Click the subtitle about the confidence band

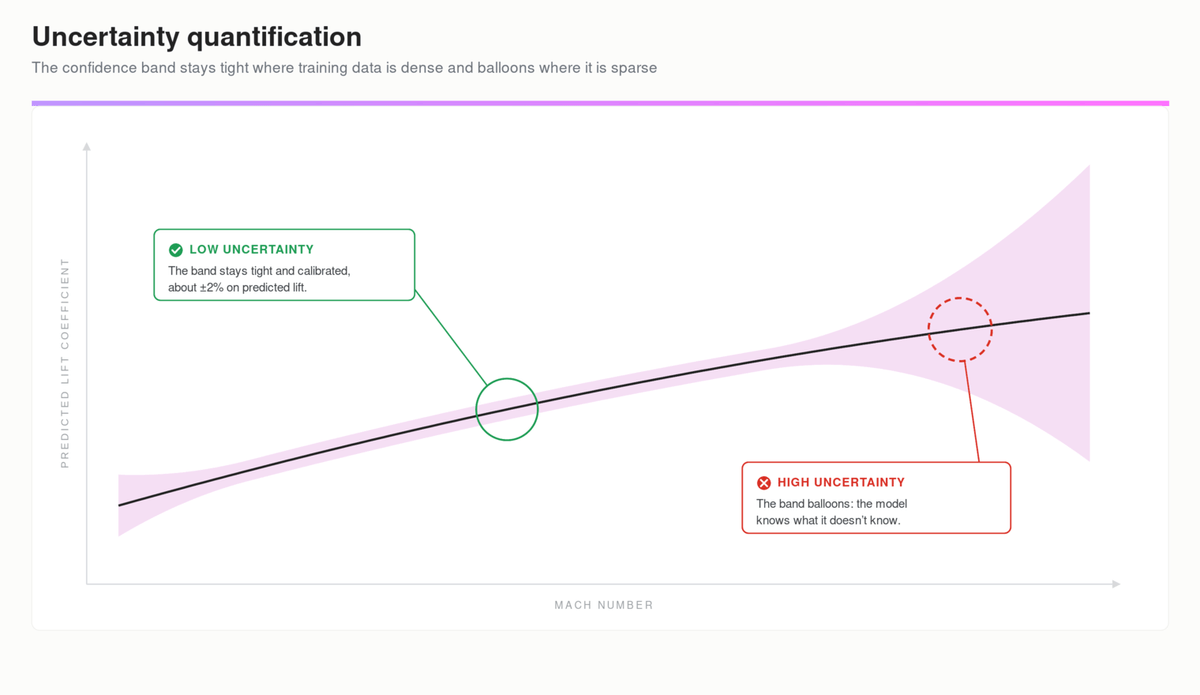344,68
